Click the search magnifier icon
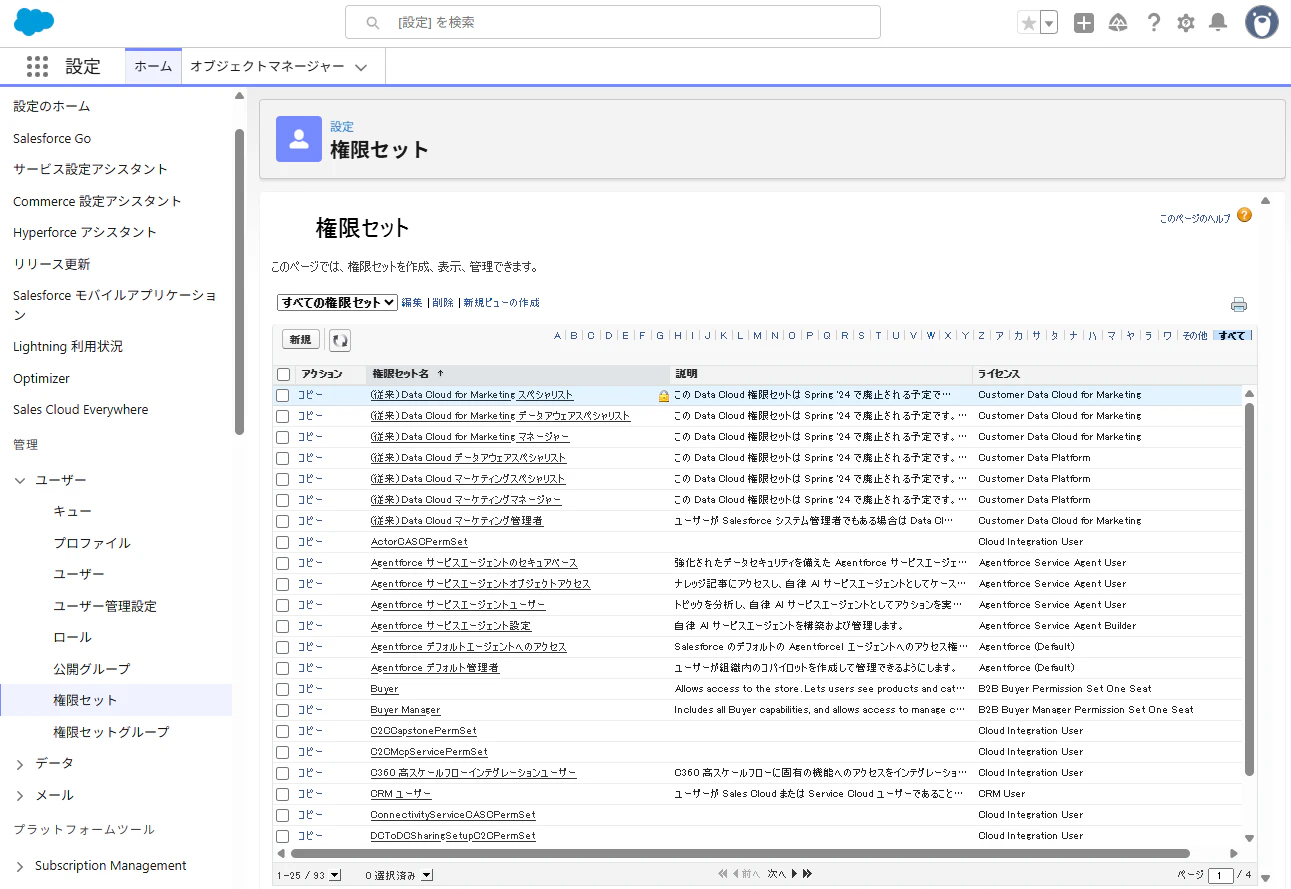 (x=373, y=22)
